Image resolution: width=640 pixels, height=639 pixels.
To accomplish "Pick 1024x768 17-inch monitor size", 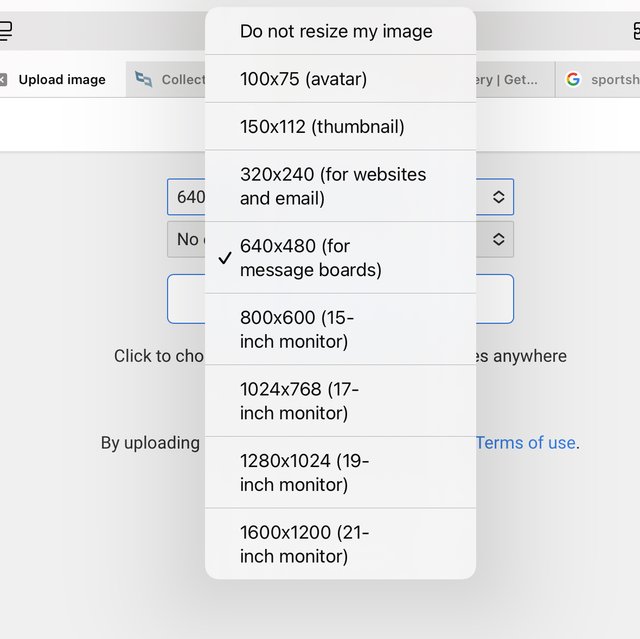I will coord(299,401).
